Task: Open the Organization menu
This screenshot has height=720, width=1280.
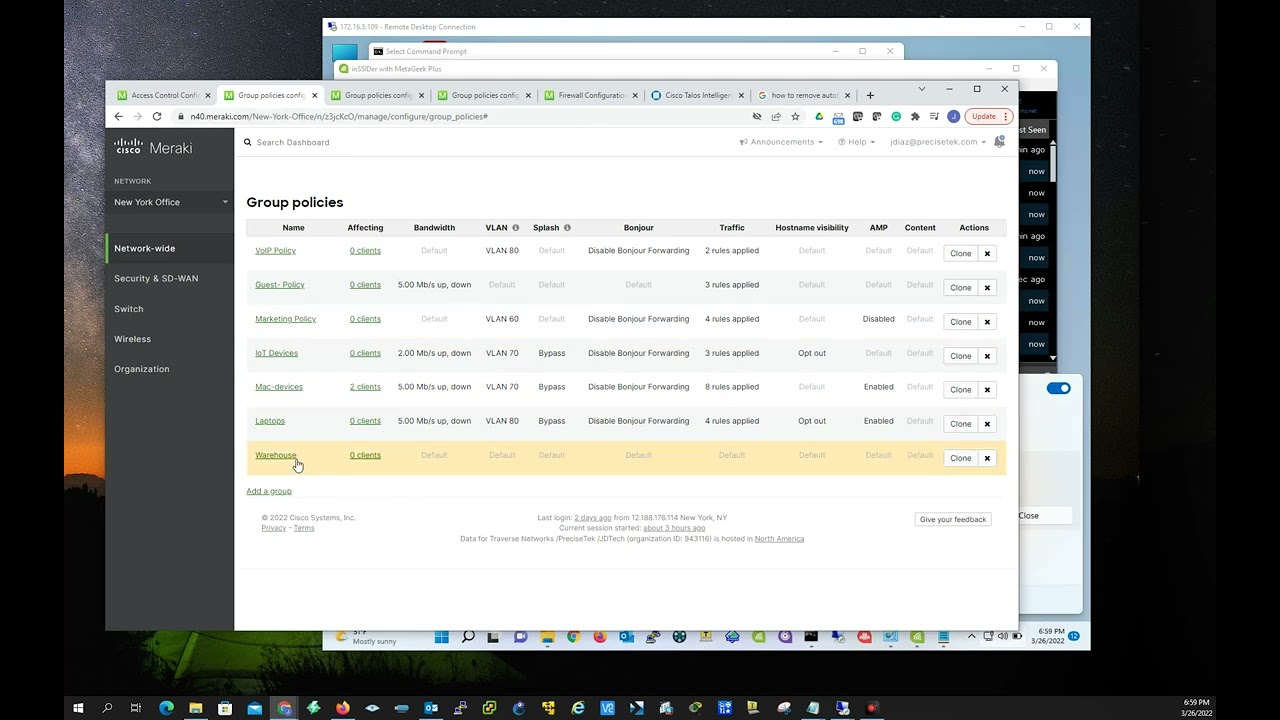Action: click(141, 369)
